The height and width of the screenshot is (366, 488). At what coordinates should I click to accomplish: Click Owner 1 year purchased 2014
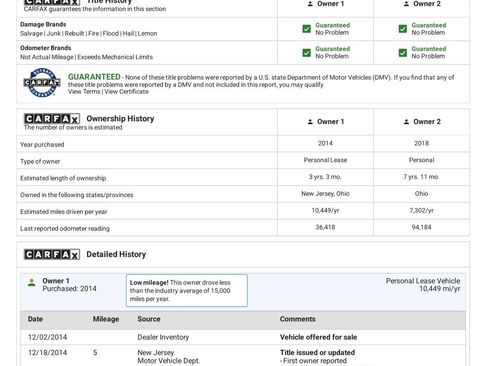coord(325,143)
